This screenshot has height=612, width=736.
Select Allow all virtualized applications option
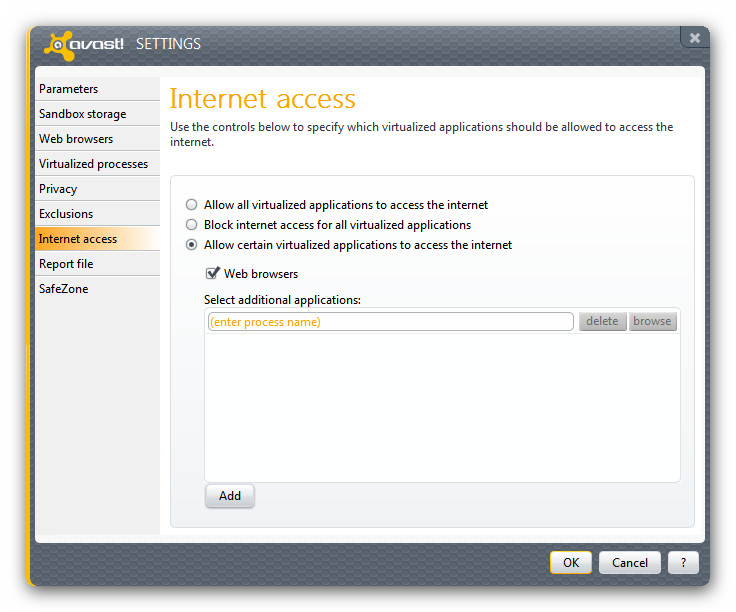tap(192, 205)
